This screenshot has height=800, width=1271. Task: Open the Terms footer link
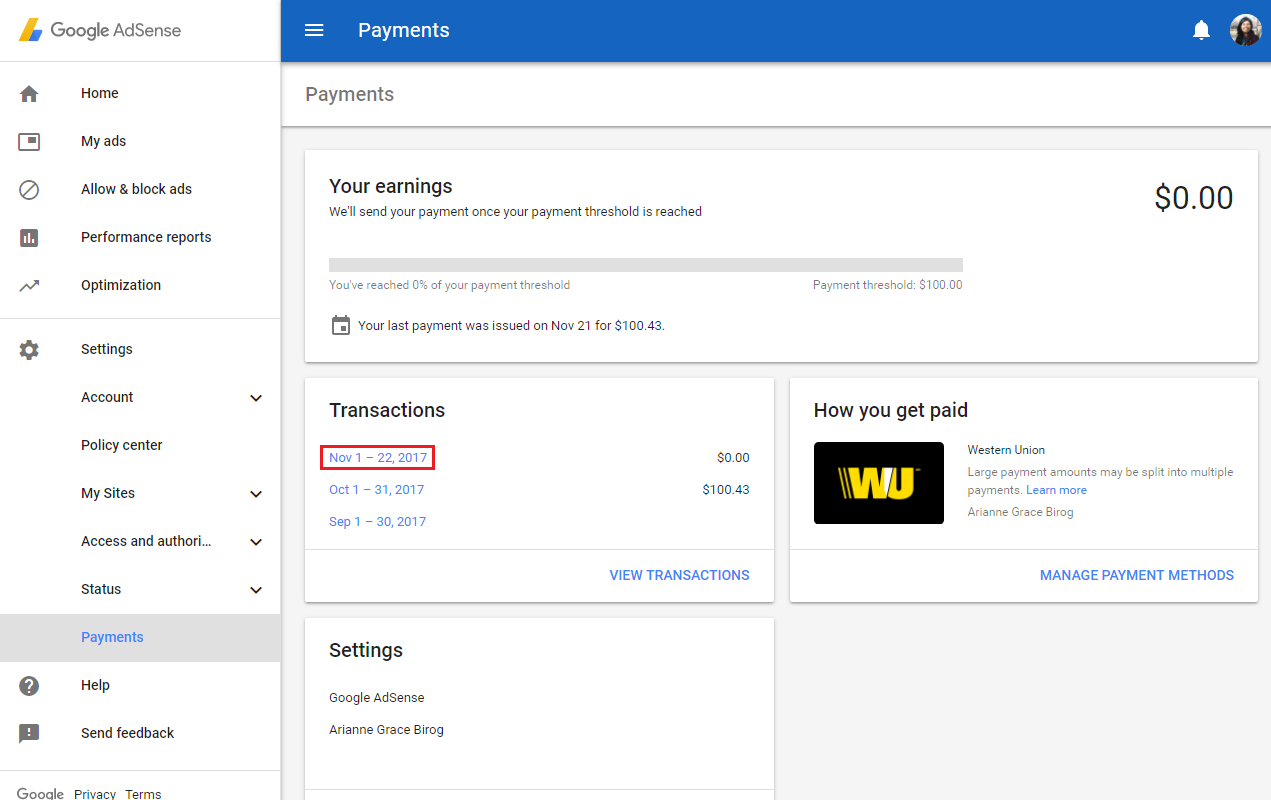(x=143, y=794)
